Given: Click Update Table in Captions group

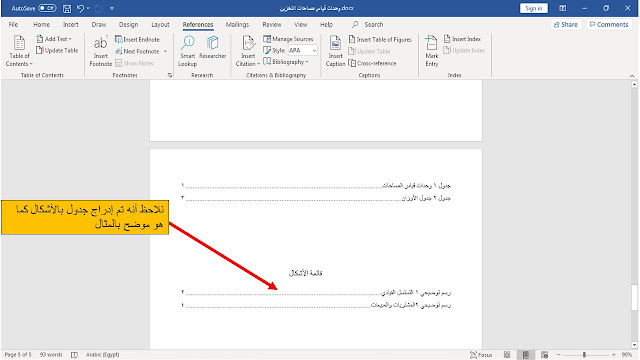Looking at the screenshot, I should click(x=369, y=51).
